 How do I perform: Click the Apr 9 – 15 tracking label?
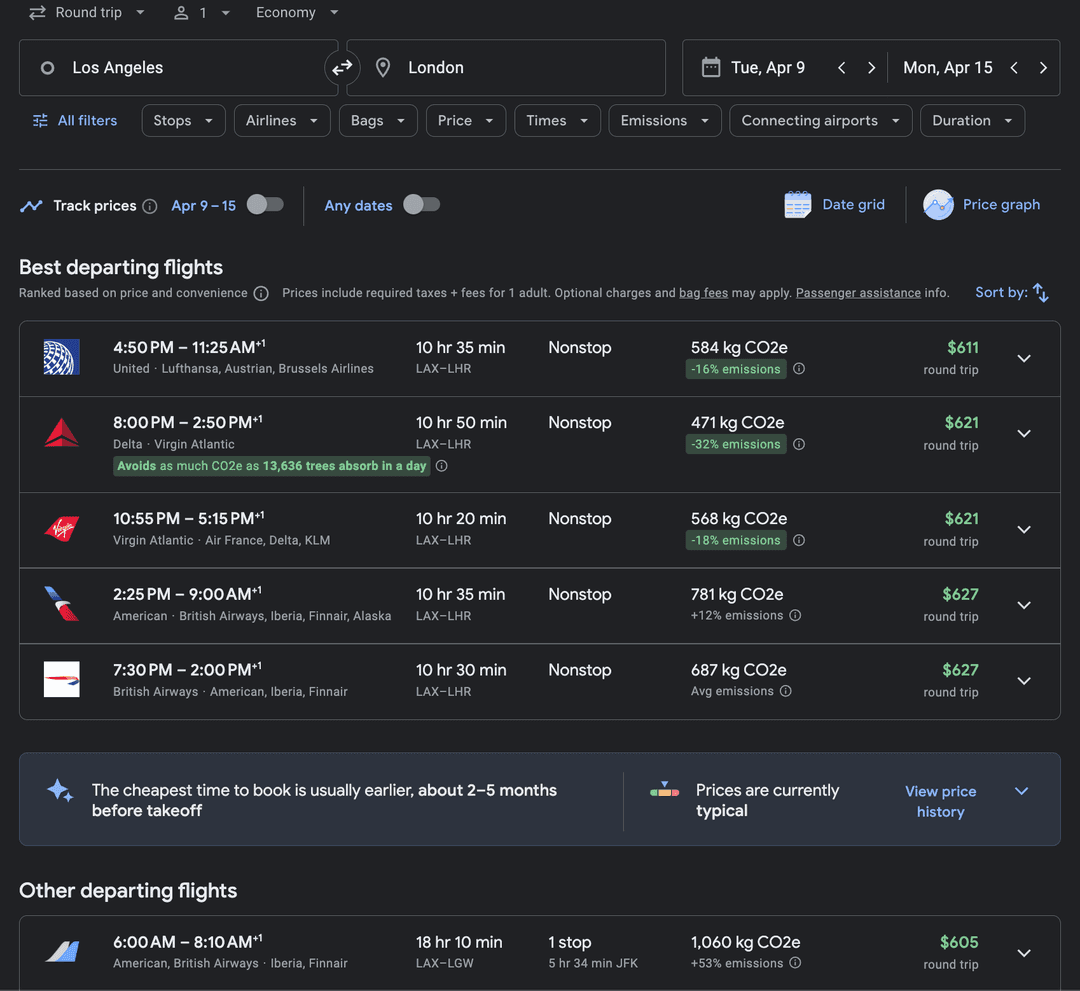pyautogui.click(x=203, y=206)
